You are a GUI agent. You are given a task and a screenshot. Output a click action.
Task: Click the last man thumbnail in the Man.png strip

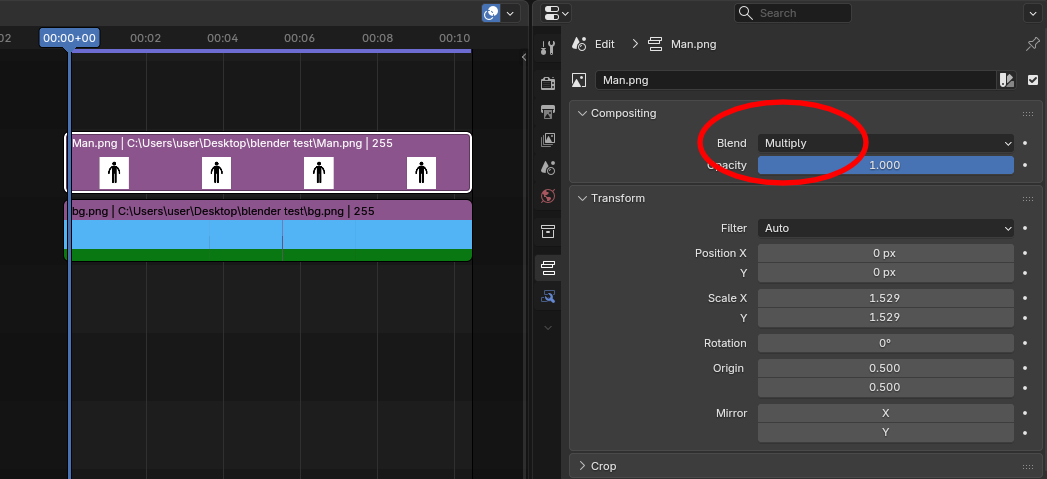(x=421, y=173)
